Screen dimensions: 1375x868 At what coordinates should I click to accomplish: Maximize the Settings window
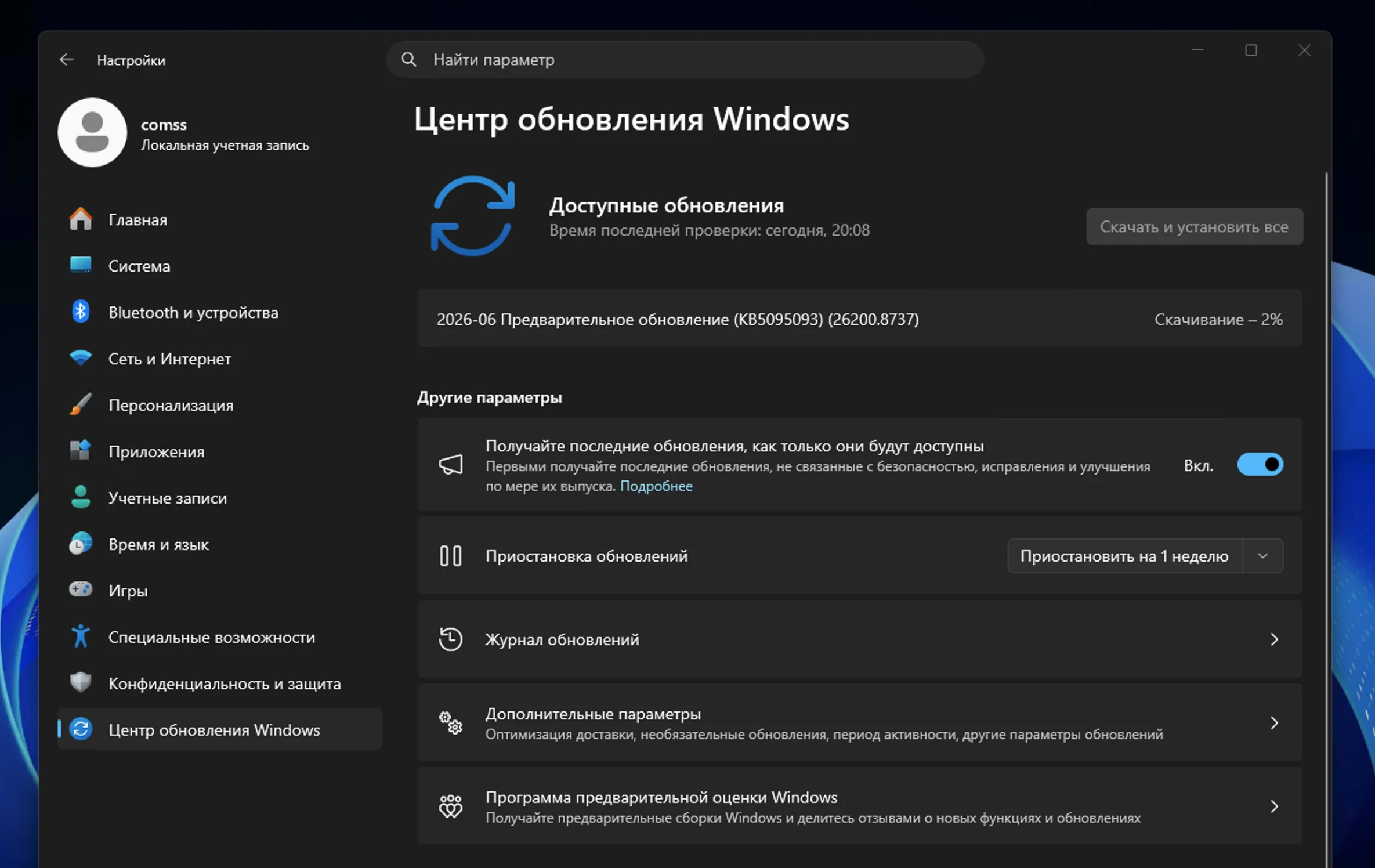1251,50
